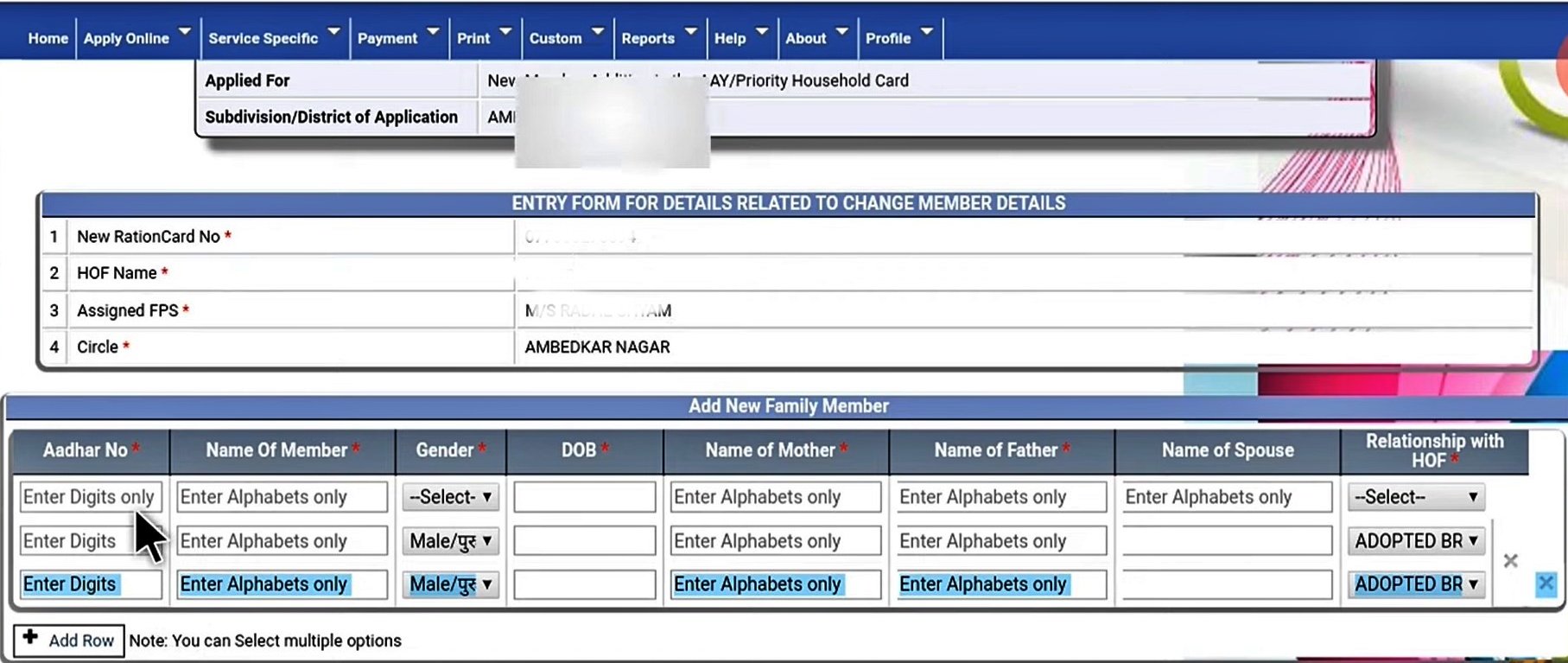The image size is (1568, 663).
Task: Click the Add New Family Member heading
Action: coord(788,406)
